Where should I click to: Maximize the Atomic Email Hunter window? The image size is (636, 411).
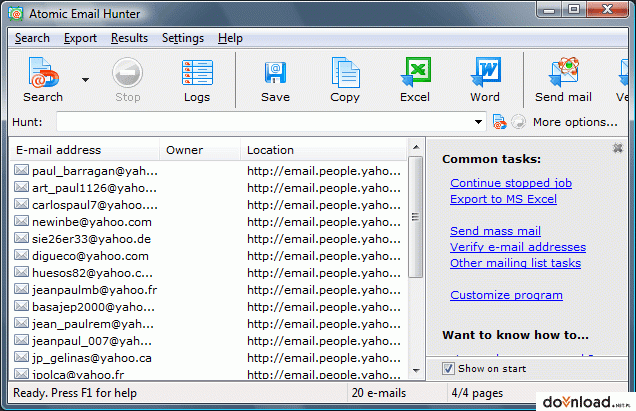pos(574,9)
